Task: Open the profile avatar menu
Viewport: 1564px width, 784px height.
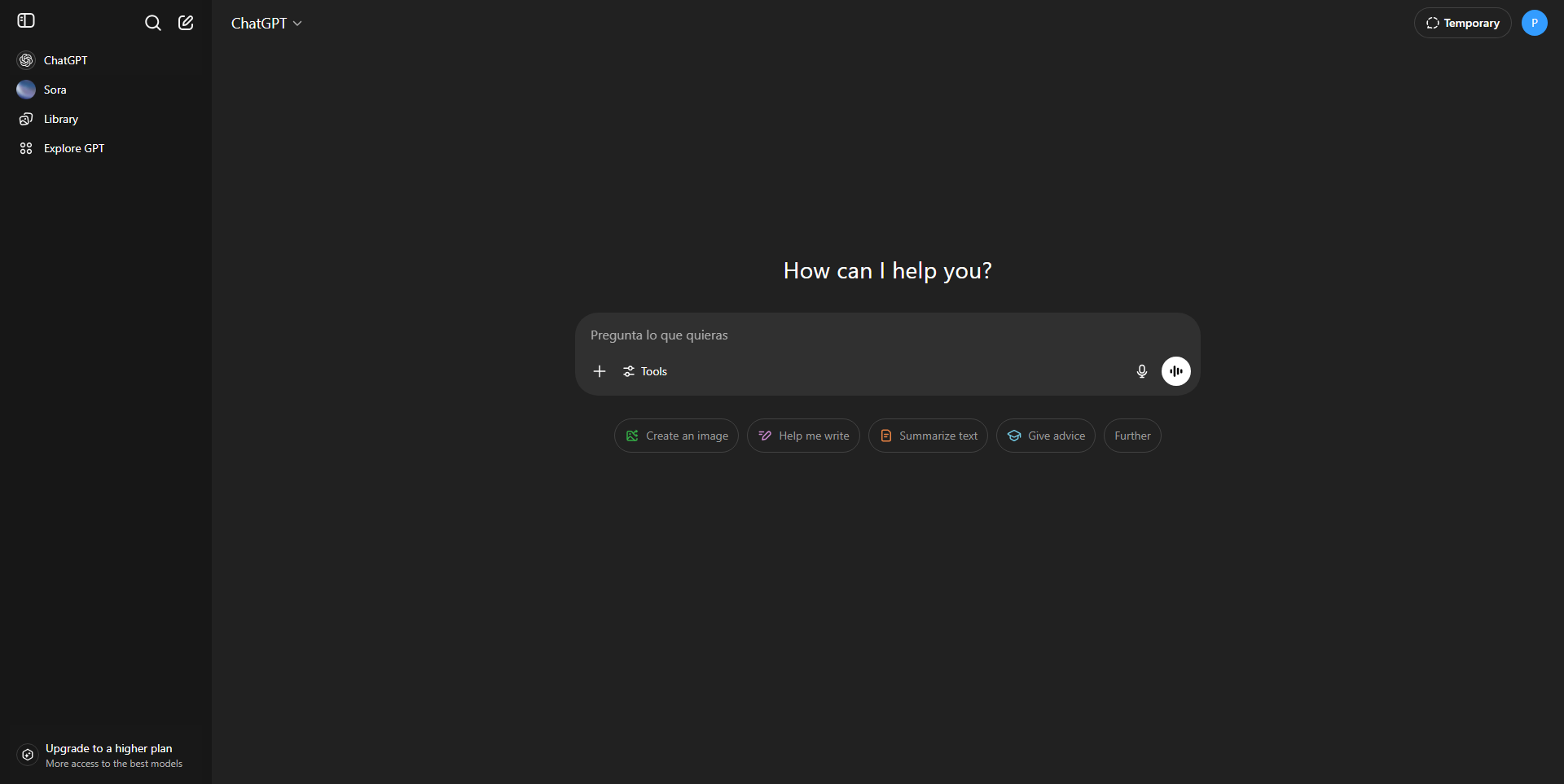Action: 1534,23
